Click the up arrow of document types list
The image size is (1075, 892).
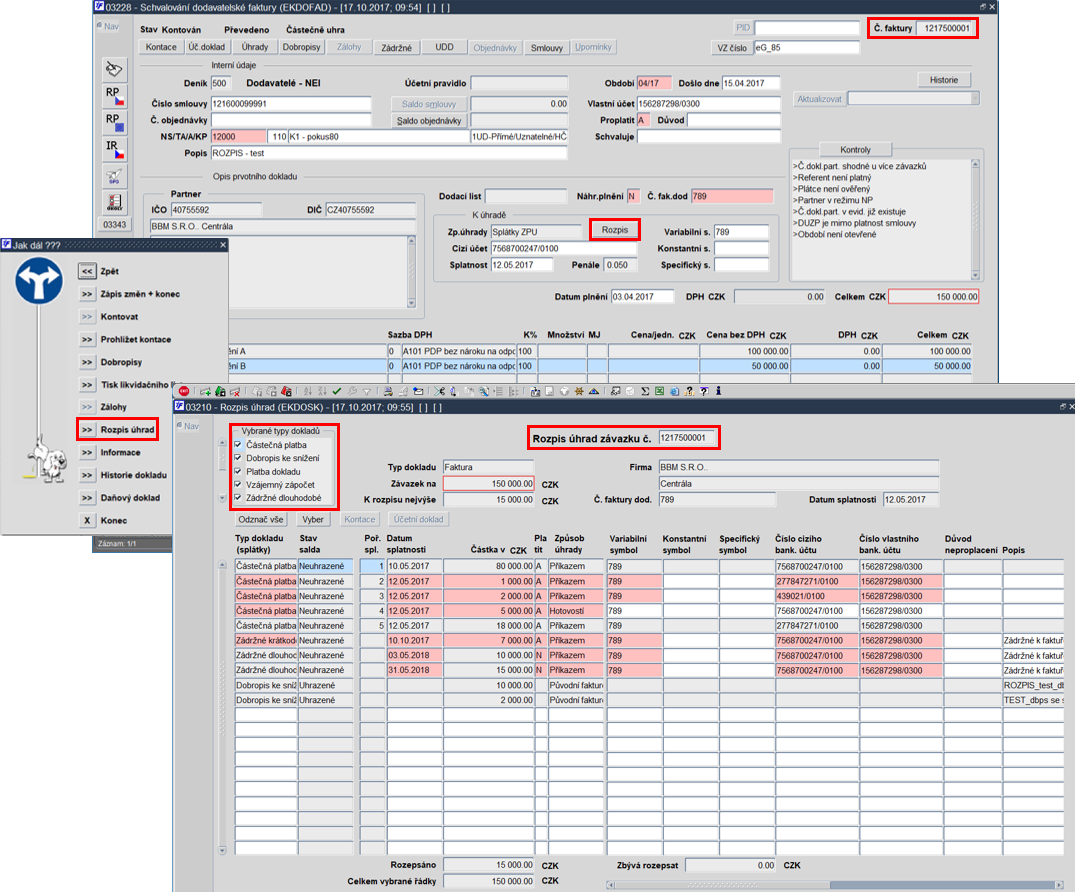pos(222,443)
